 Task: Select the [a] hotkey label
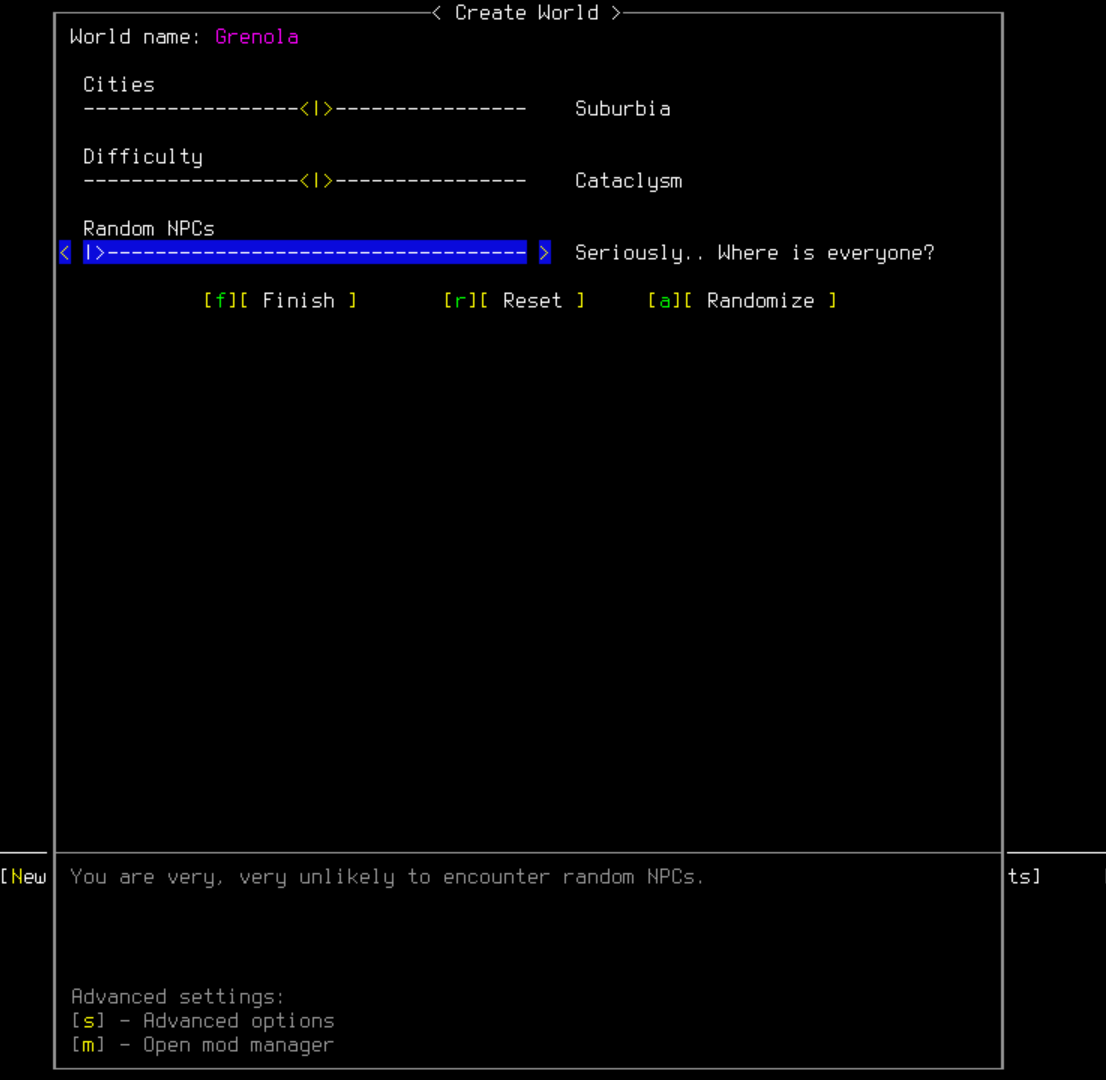tap(664, 301)
